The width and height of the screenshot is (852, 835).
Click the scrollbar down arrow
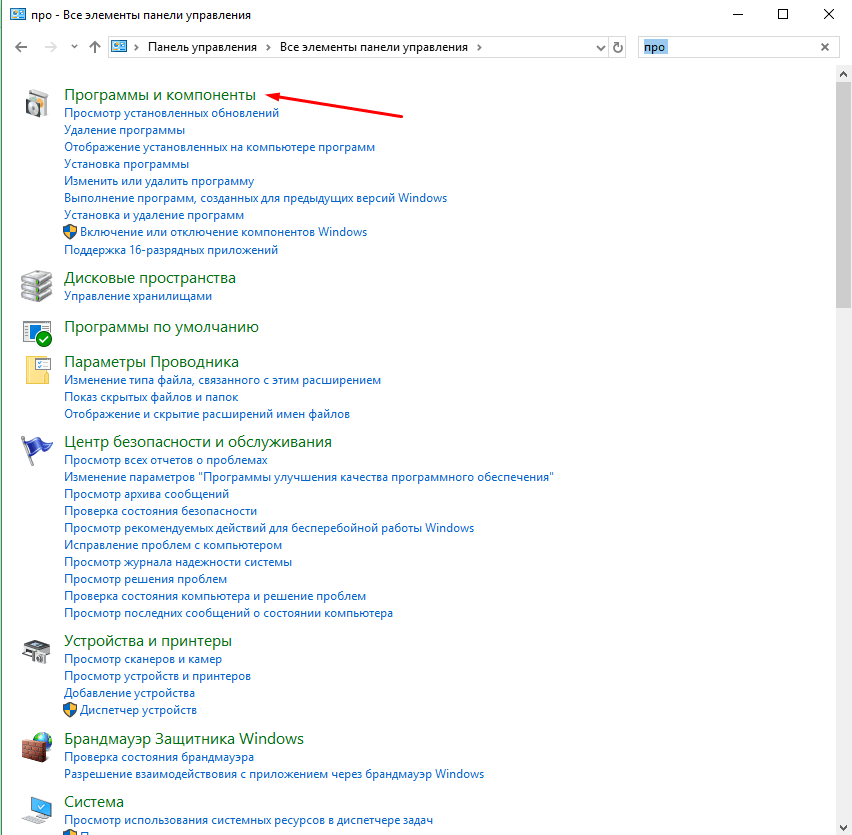(x=843, y=828)
